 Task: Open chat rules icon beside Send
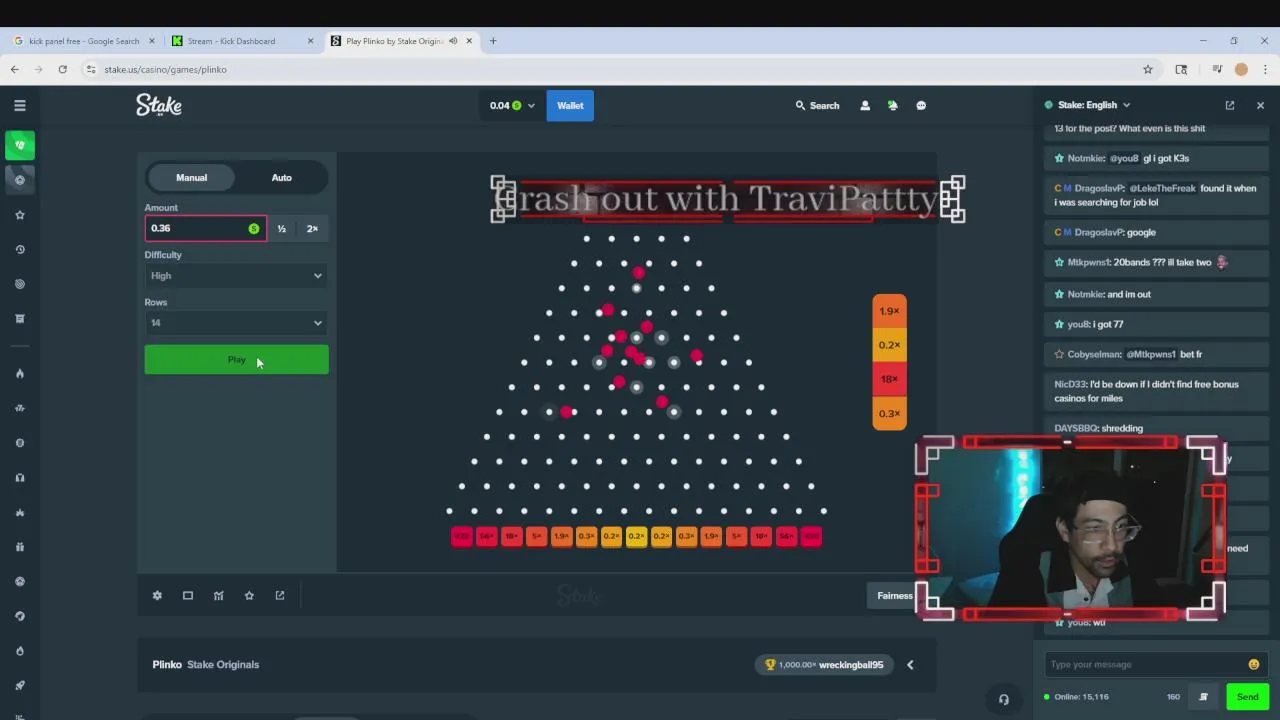[x=1204, y=697]
